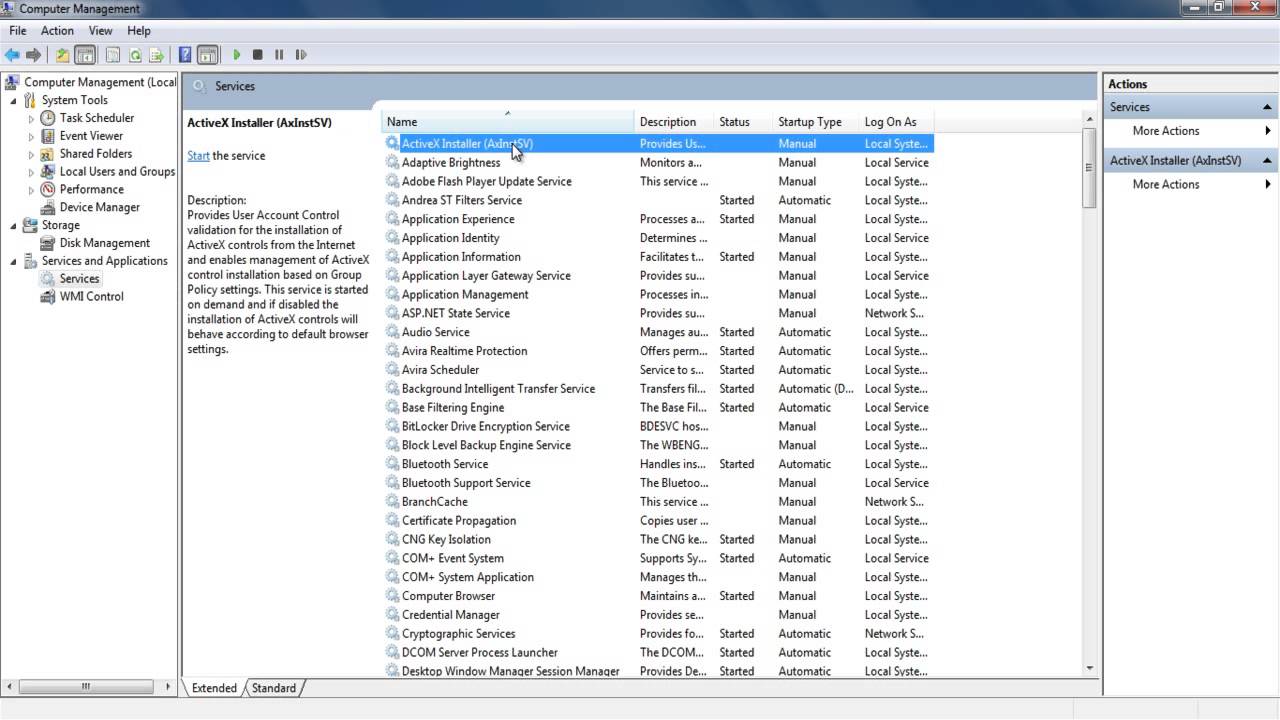This screenshot has height=720, width=1280.
Task: Collapse ActiveX Installer section in Actions pane
Action: 1267,160
